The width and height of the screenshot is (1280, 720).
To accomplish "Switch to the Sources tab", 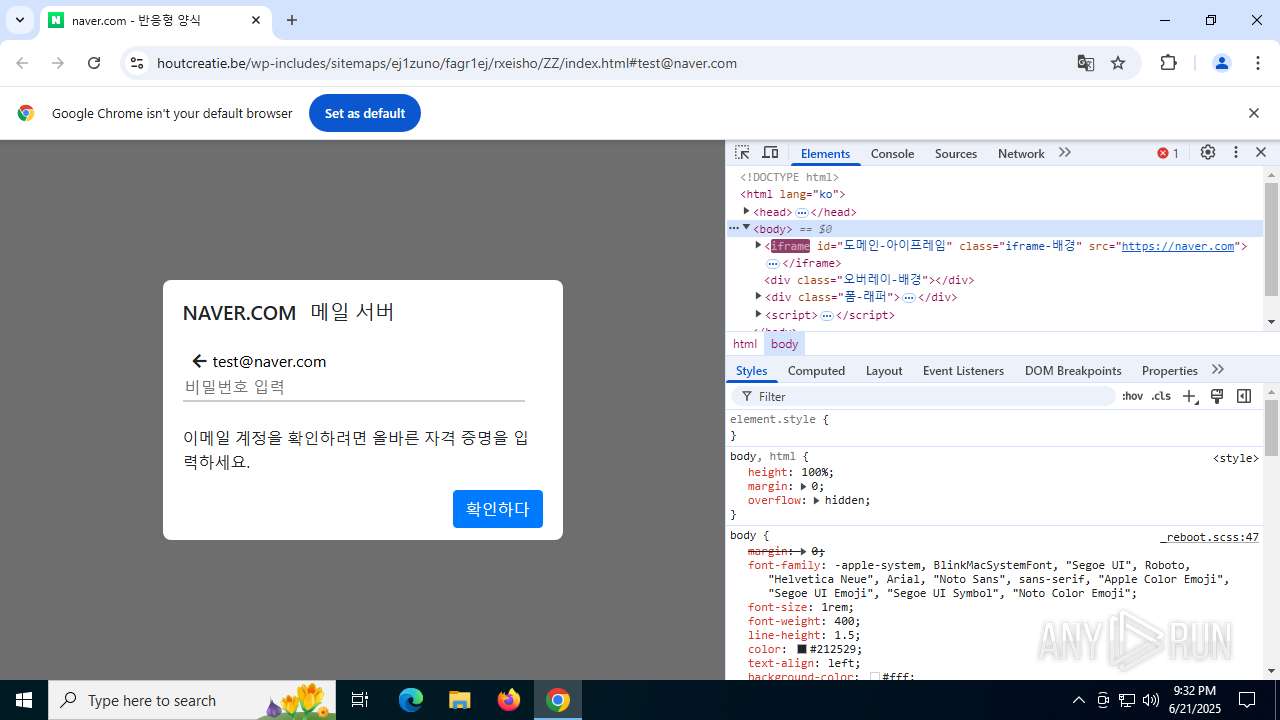I will click(x=956, y=154).
